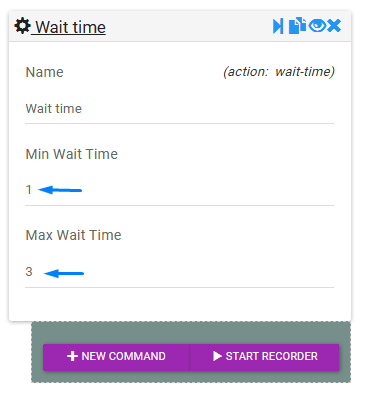374x400 pixels.
Task: Click the gear icon beside Wait time
Action: point(22,26)
